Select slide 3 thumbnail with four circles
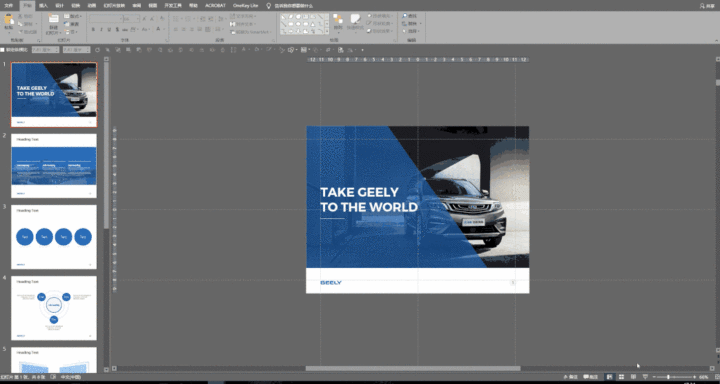The image size is (720, 384). tap(54, 237)
